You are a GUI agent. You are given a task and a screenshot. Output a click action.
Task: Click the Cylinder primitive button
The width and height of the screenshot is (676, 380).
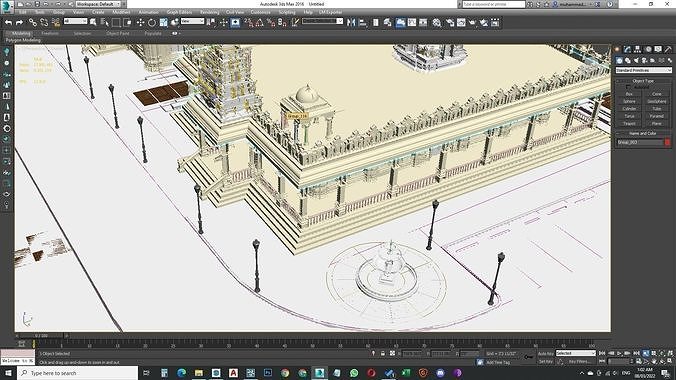click(x=629, y=109)
